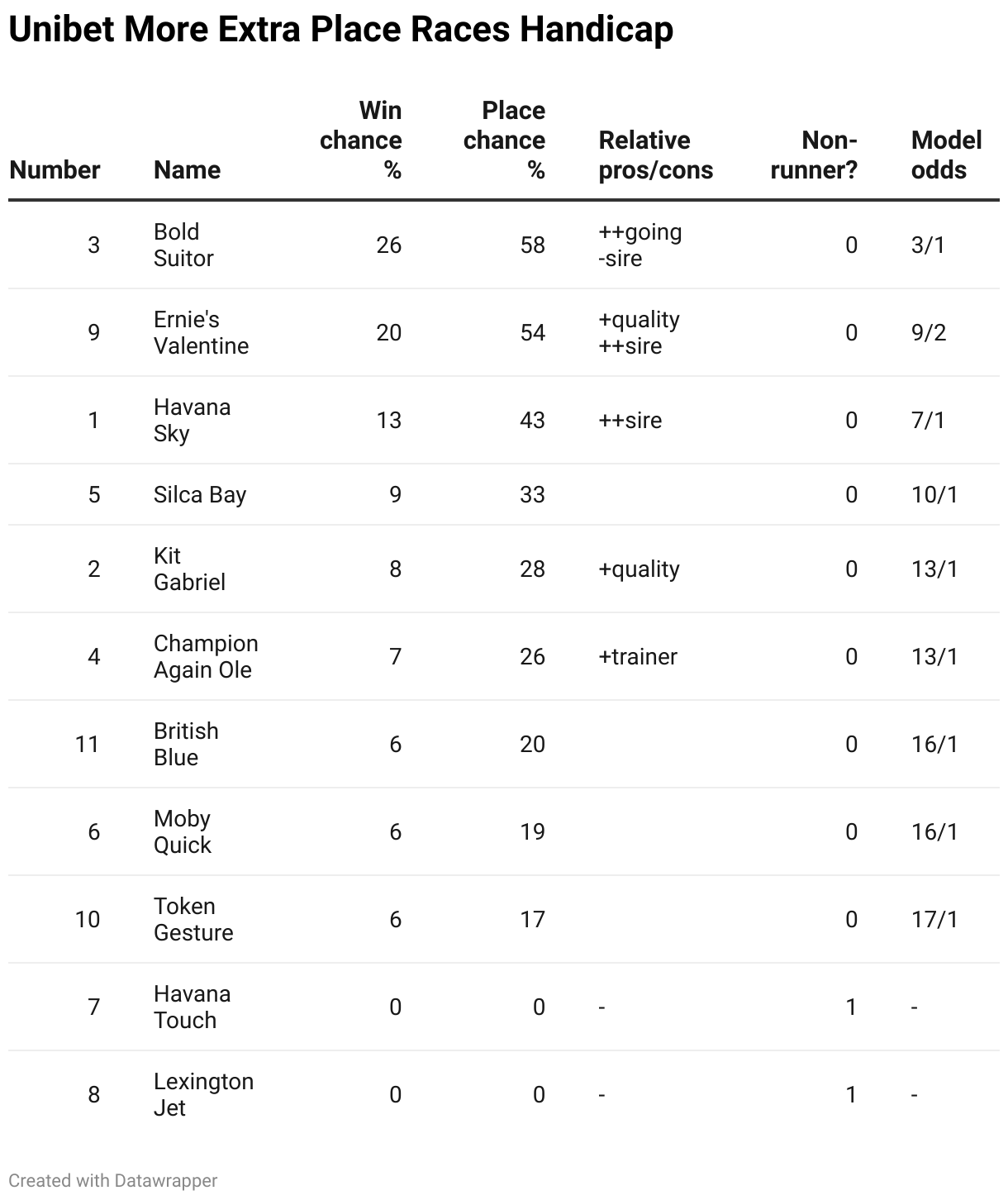Click the Win chance % column header
The height and width of the screenshot is (1200, 1008).
coord(361,140)
